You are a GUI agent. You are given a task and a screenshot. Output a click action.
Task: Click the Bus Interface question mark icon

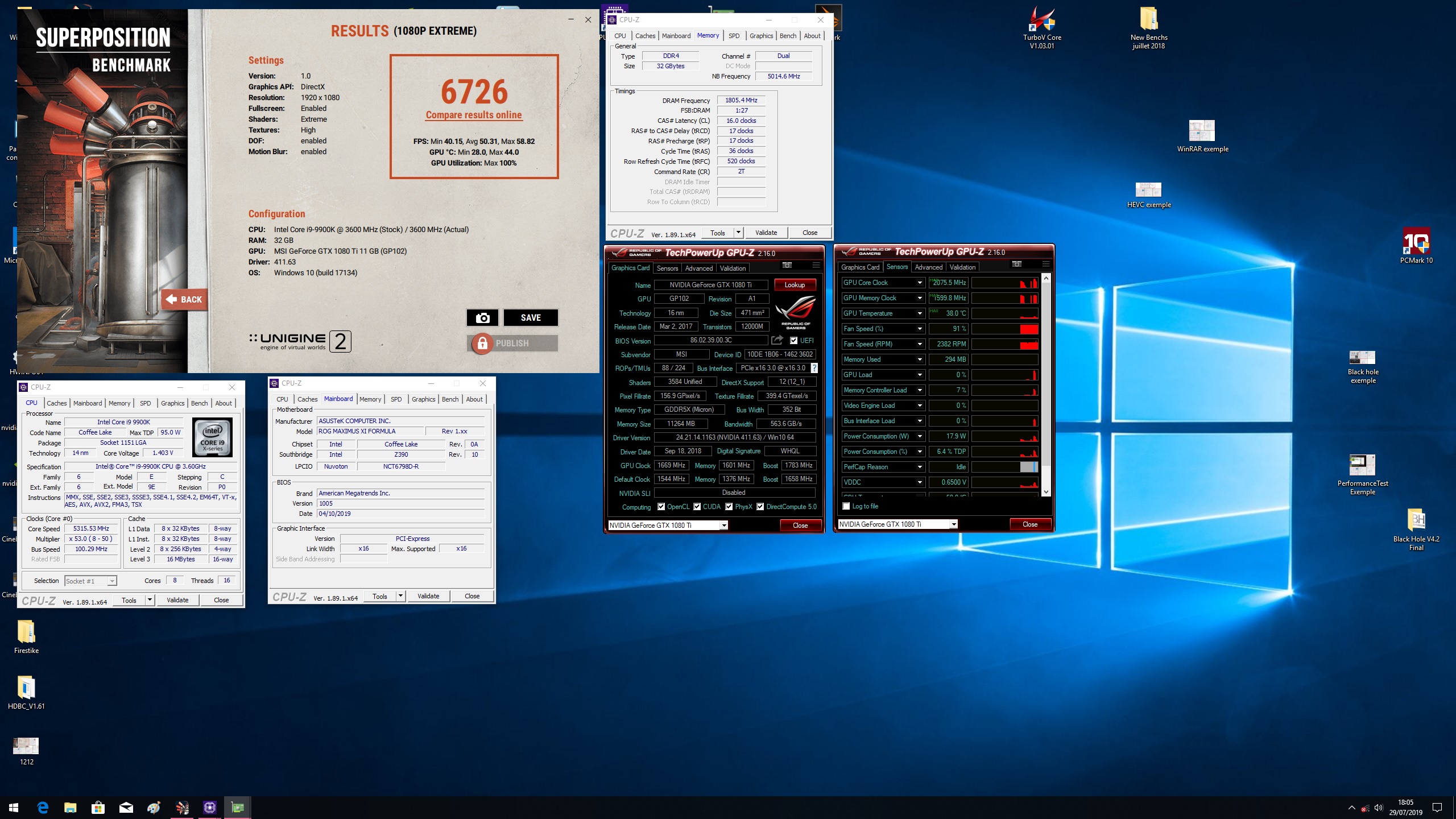pyautogui.click(x=814, y=368)
